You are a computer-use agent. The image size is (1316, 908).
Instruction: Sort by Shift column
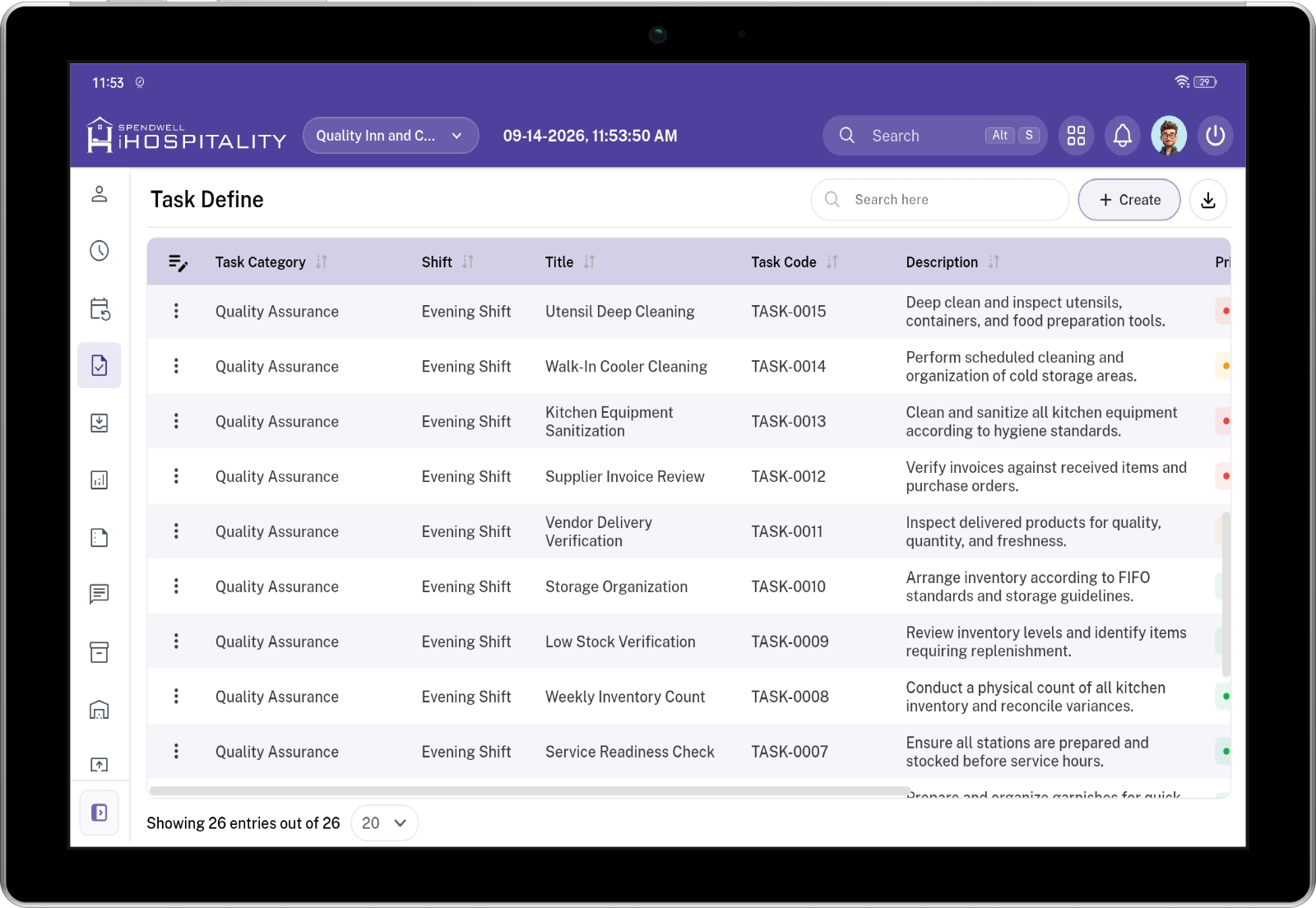click(x=467, y=262)
